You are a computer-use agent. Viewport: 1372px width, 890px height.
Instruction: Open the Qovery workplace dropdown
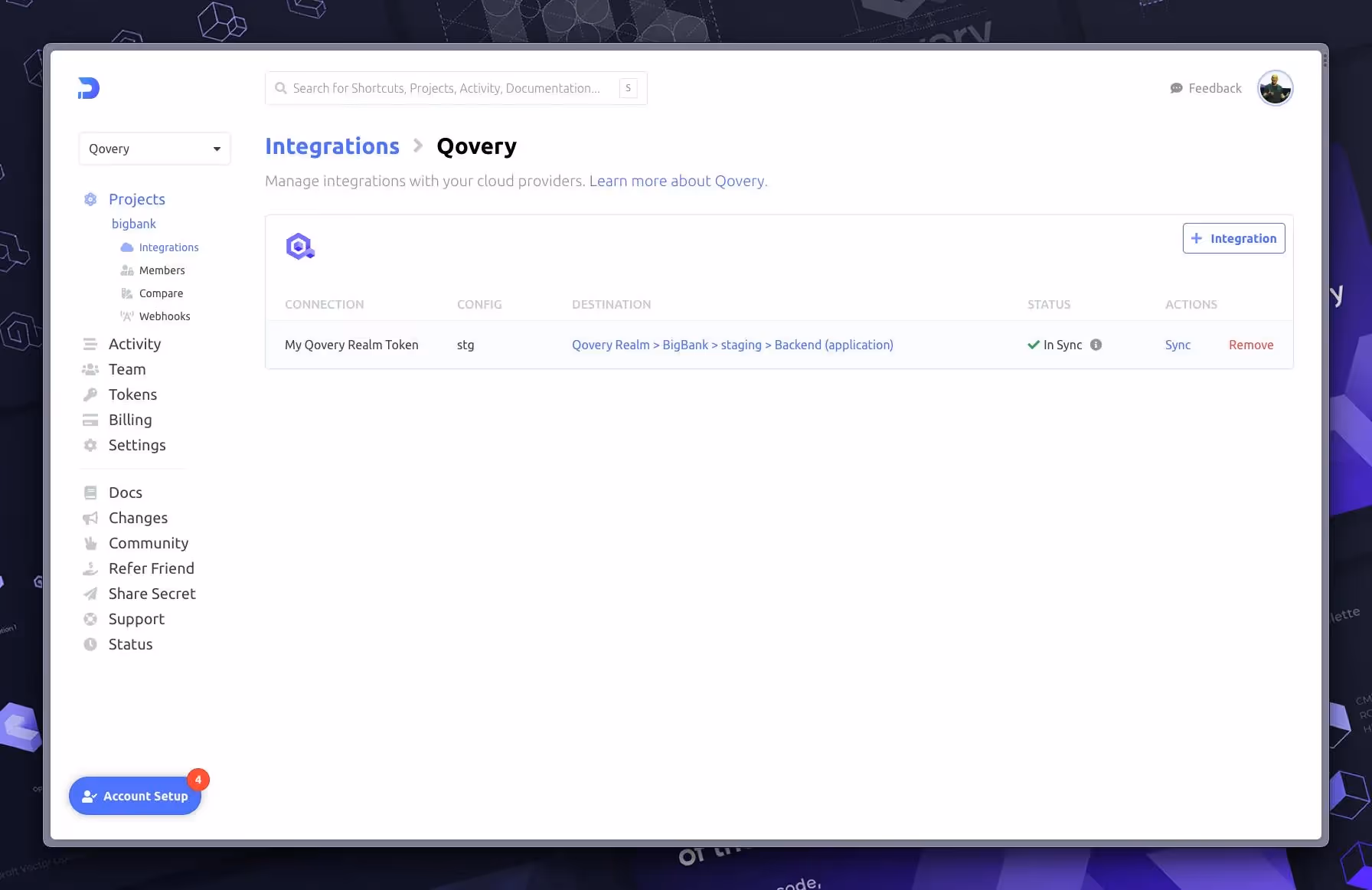[155, 149]
